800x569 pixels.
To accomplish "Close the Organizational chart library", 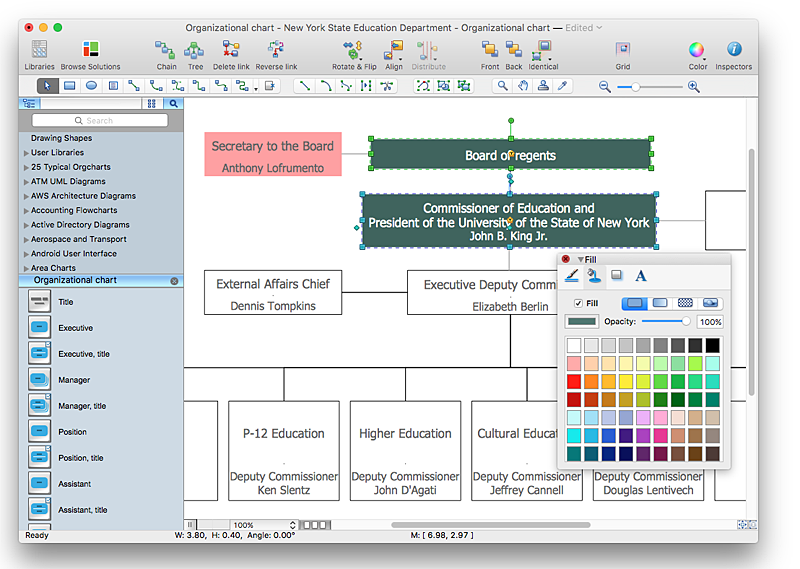I will tap(174, 281).
